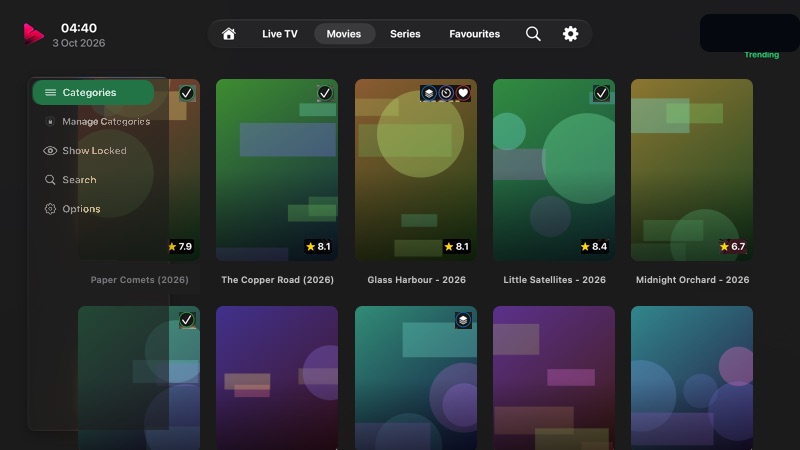Select the Movies tab
This screenshot has width=800, height=450.
(344, 34)
